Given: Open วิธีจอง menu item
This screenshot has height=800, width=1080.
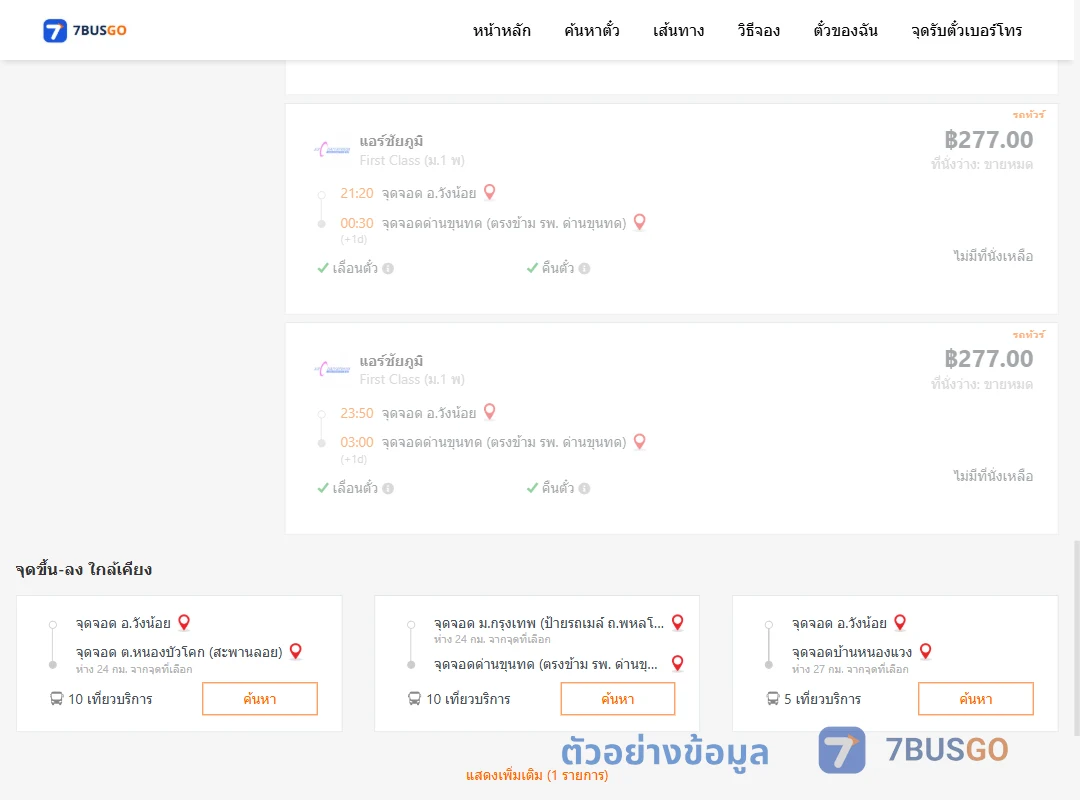Looking at the screenshot, I should (758, 30).
